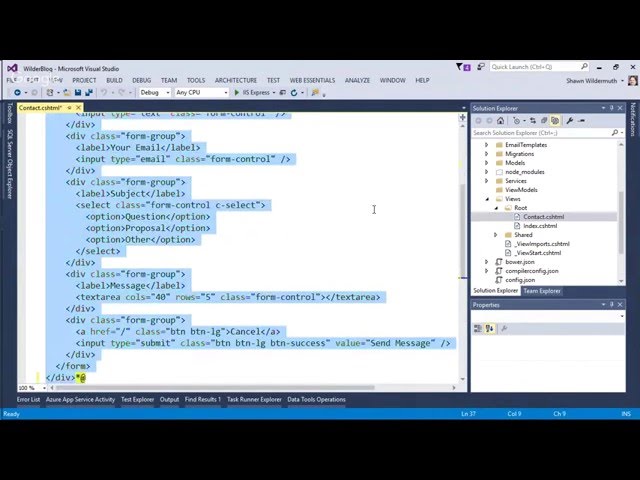Open the Properties object selector dropdown
This screenshot has width=640, height=480.
622,316
